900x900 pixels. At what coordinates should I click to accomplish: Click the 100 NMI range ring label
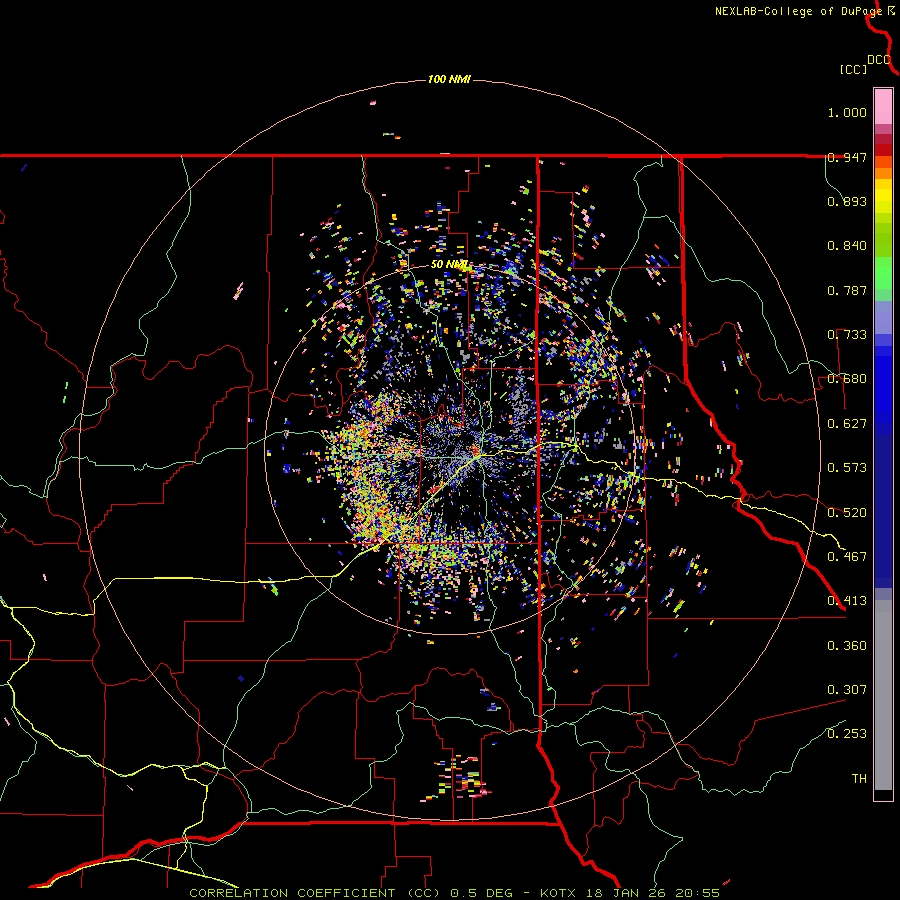pos(449,79)
